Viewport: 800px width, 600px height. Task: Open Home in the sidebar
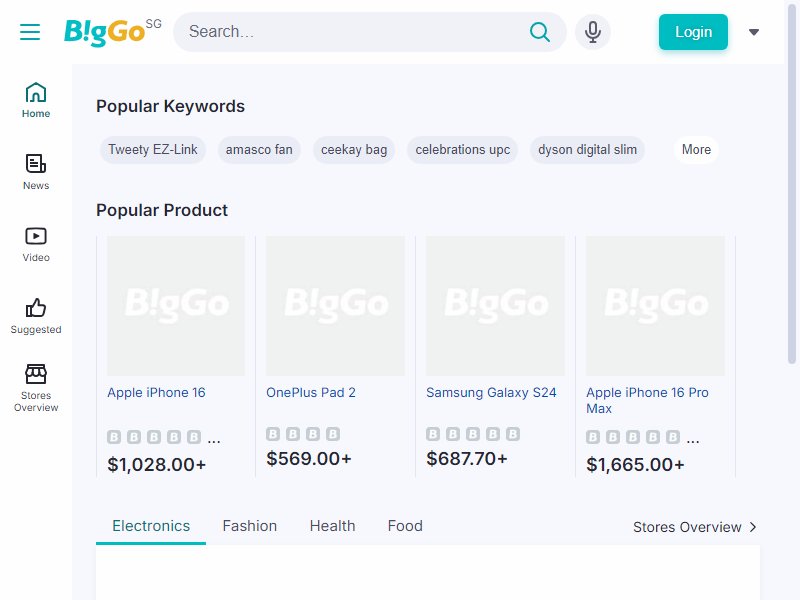tap(36, 101)
